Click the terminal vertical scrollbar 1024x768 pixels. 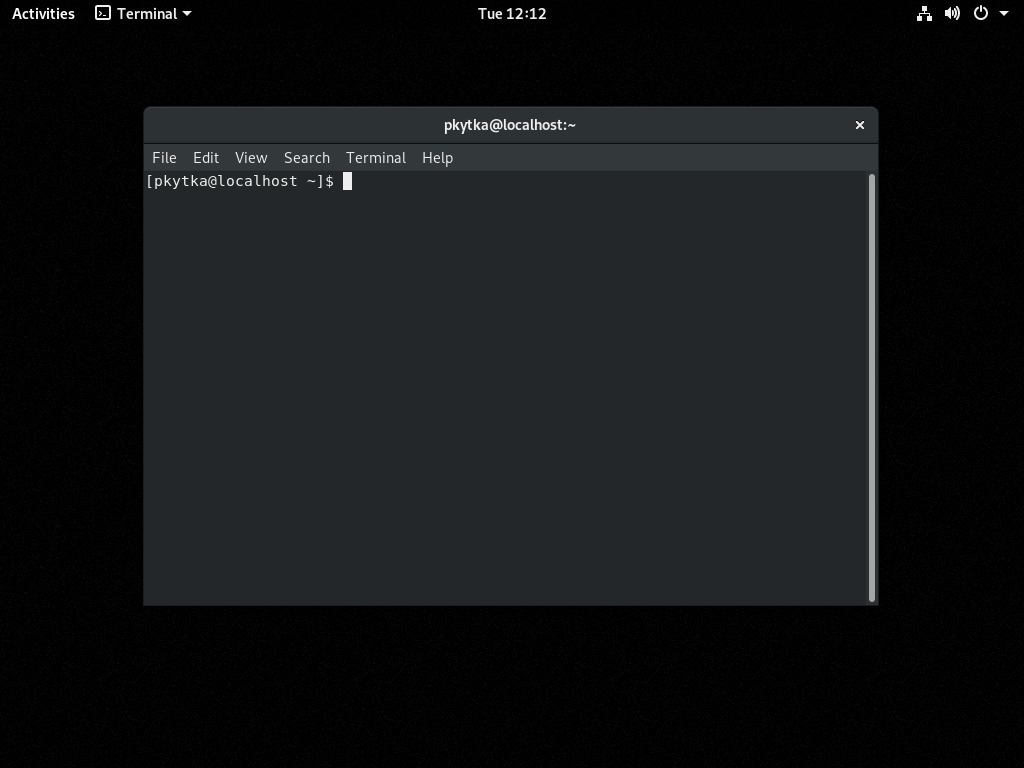(x=871, y=388)
